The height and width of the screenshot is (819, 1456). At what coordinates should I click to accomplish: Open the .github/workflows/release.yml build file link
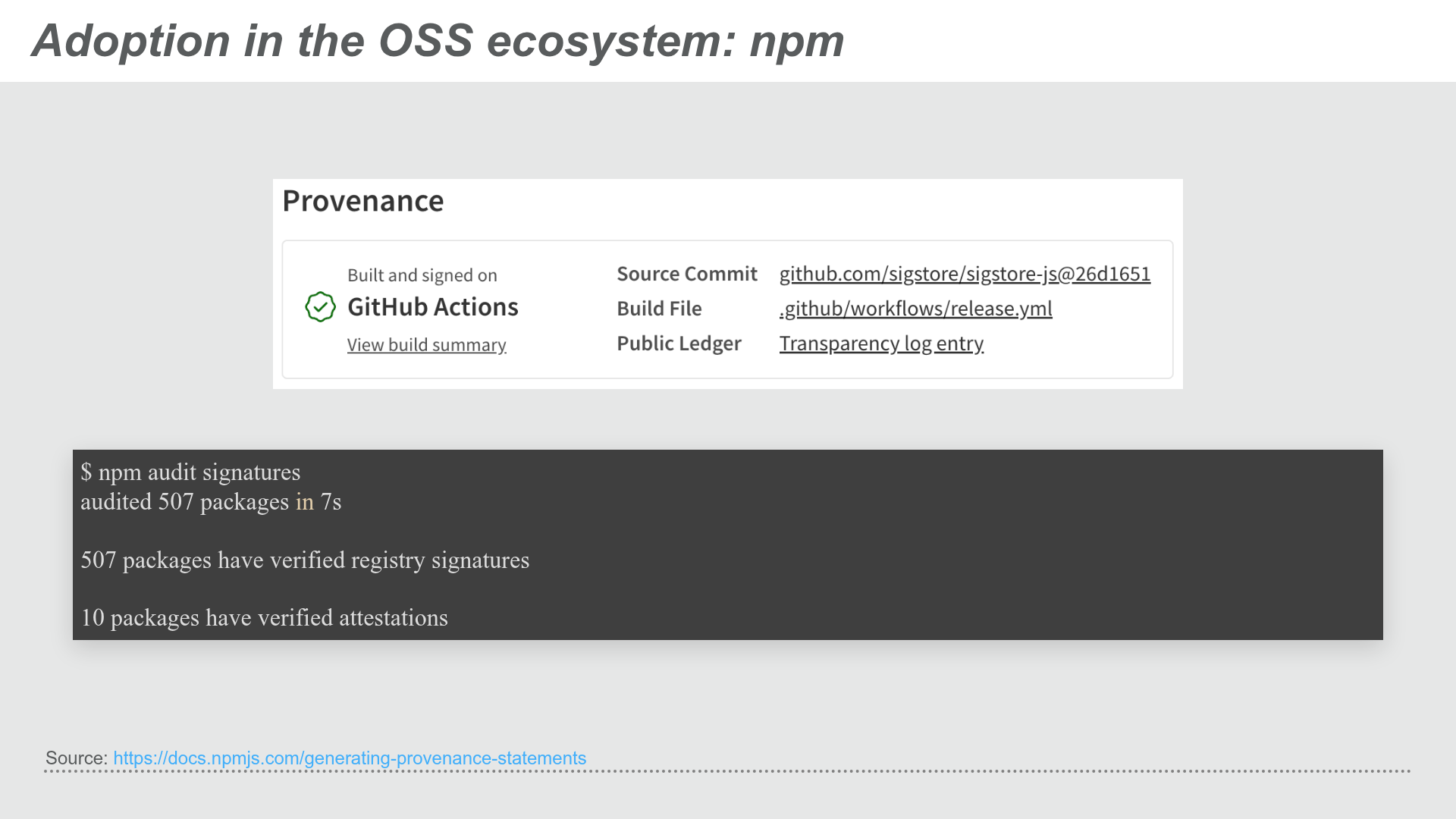tap(915, 309)
